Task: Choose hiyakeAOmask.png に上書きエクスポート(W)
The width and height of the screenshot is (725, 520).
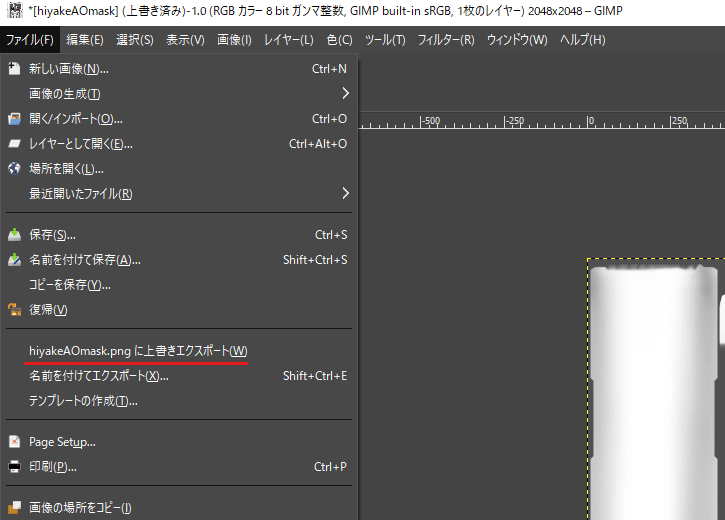Action: point(179,351)
